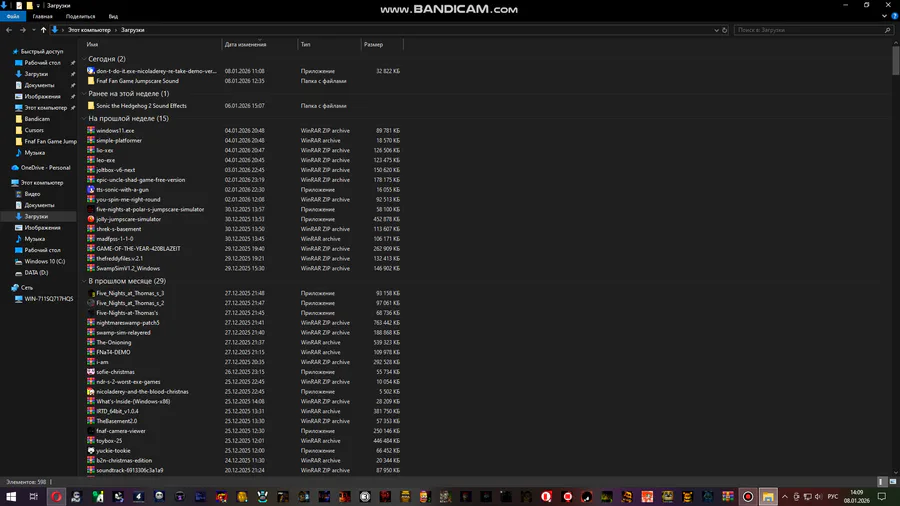The width and height of the screenshot is (900, 506).
Task: Open the Вид ribbon tab
Action: pyautogui.click(x=113, y=17)
